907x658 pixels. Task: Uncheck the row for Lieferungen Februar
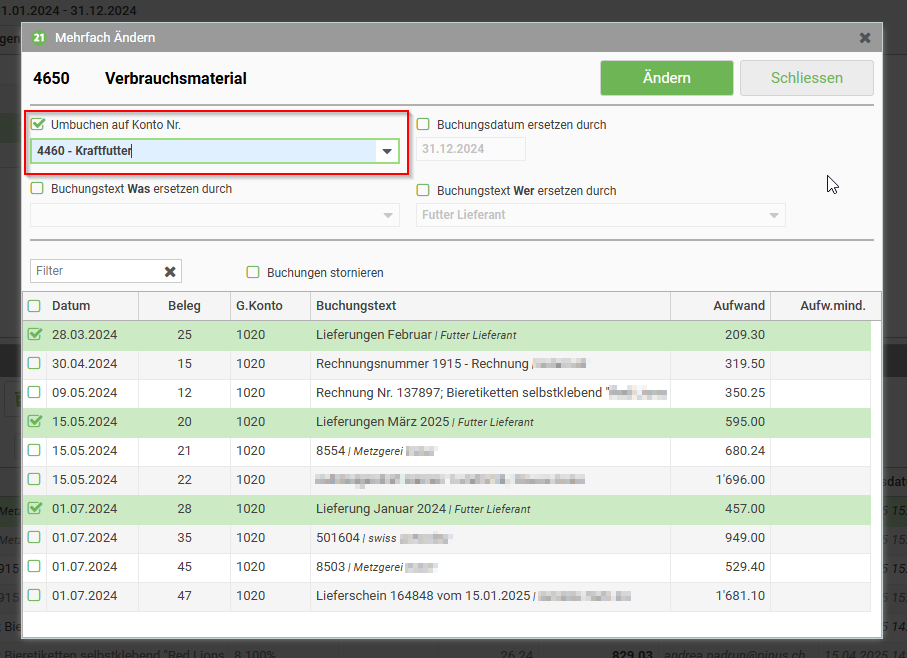pyautogui.click(x=35, y=335)
